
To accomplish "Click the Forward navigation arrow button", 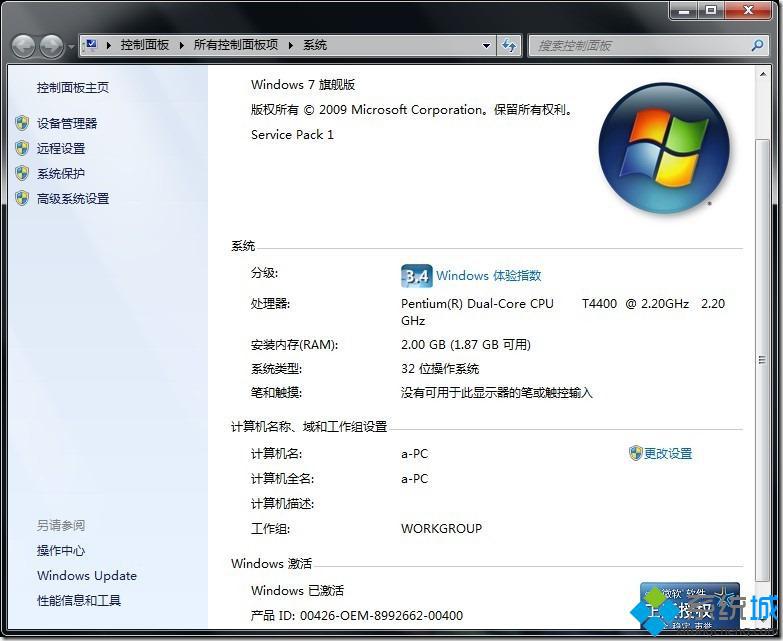I will tap(51, 45).
